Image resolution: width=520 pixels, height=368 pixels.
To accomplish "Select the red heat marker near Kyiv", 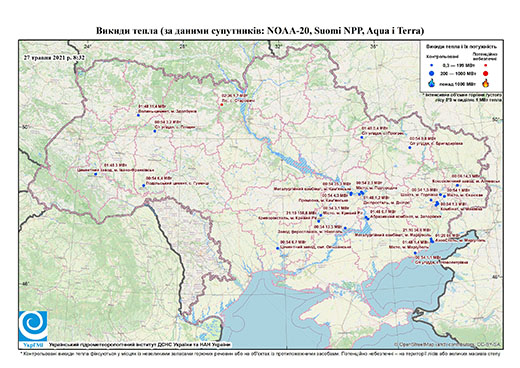I will 221,105.
